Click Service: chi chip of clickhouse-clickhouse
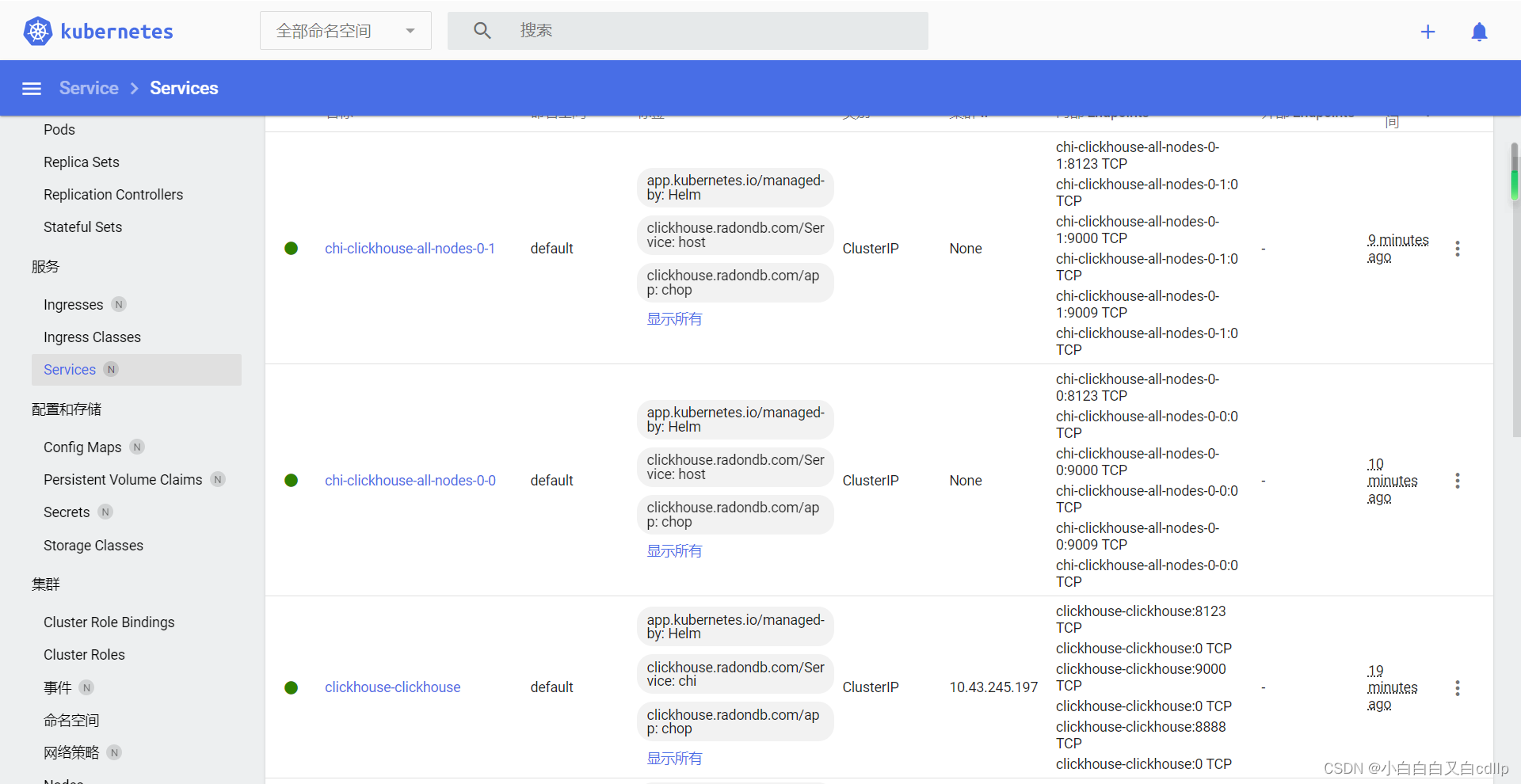 click(735, 674)
